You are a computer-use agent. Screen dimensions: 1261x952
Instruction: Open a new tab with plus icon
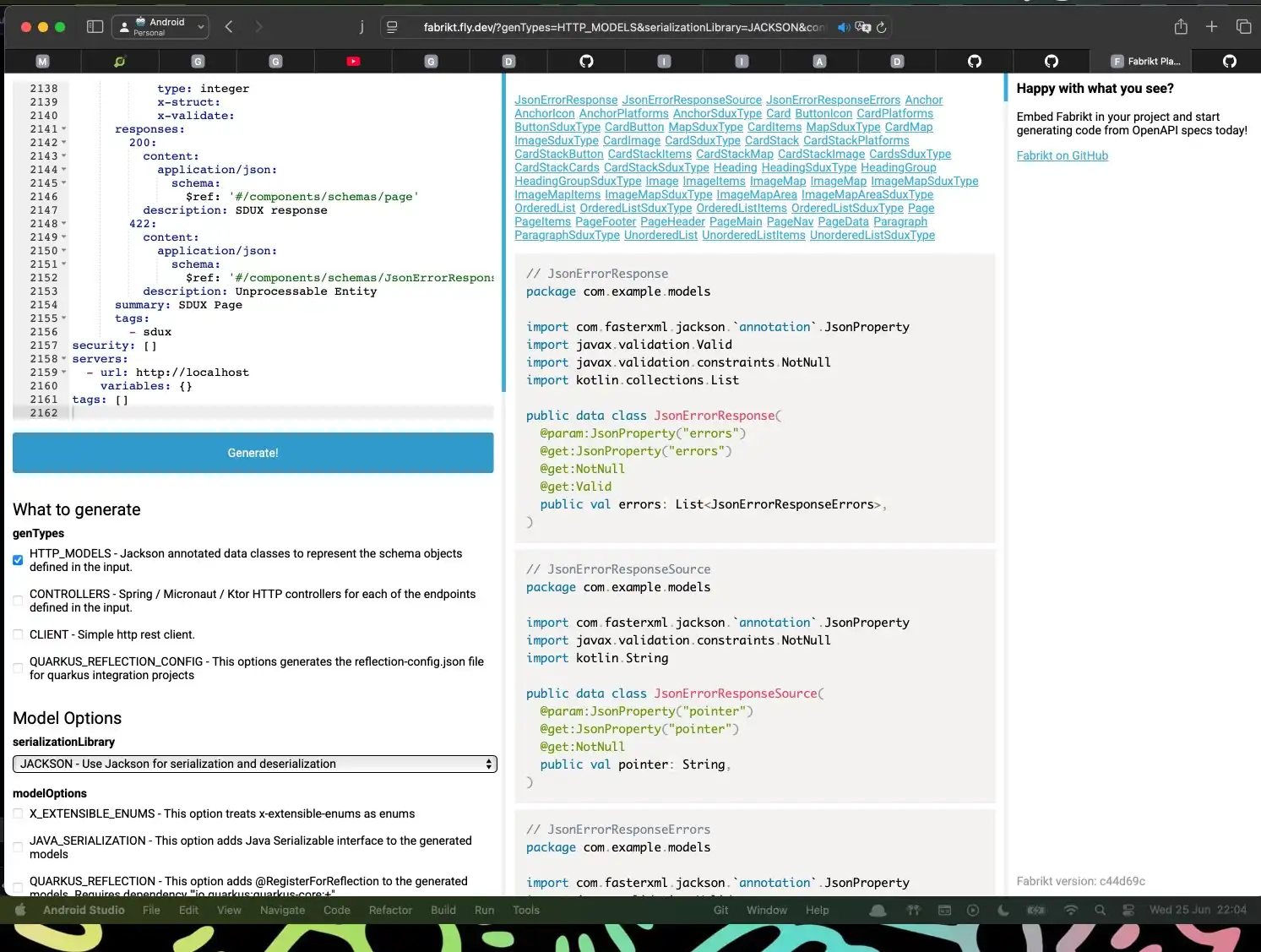click(x=1211, y=27)
